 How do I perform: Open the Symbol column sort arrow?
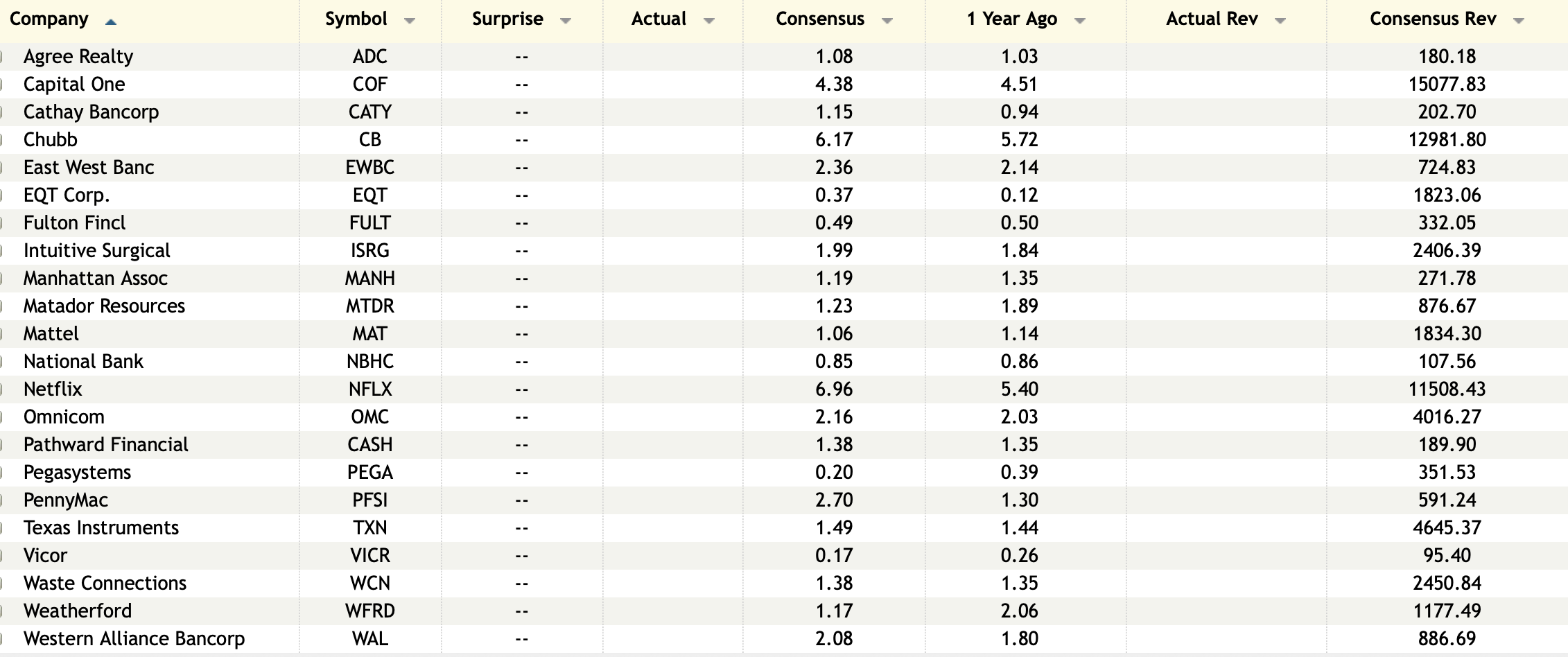(x=410, y=21)
